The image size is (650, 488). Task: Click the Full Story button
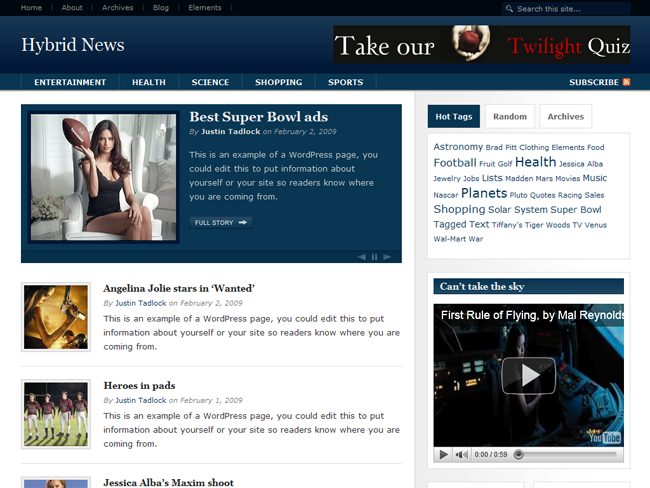[221, 223]
